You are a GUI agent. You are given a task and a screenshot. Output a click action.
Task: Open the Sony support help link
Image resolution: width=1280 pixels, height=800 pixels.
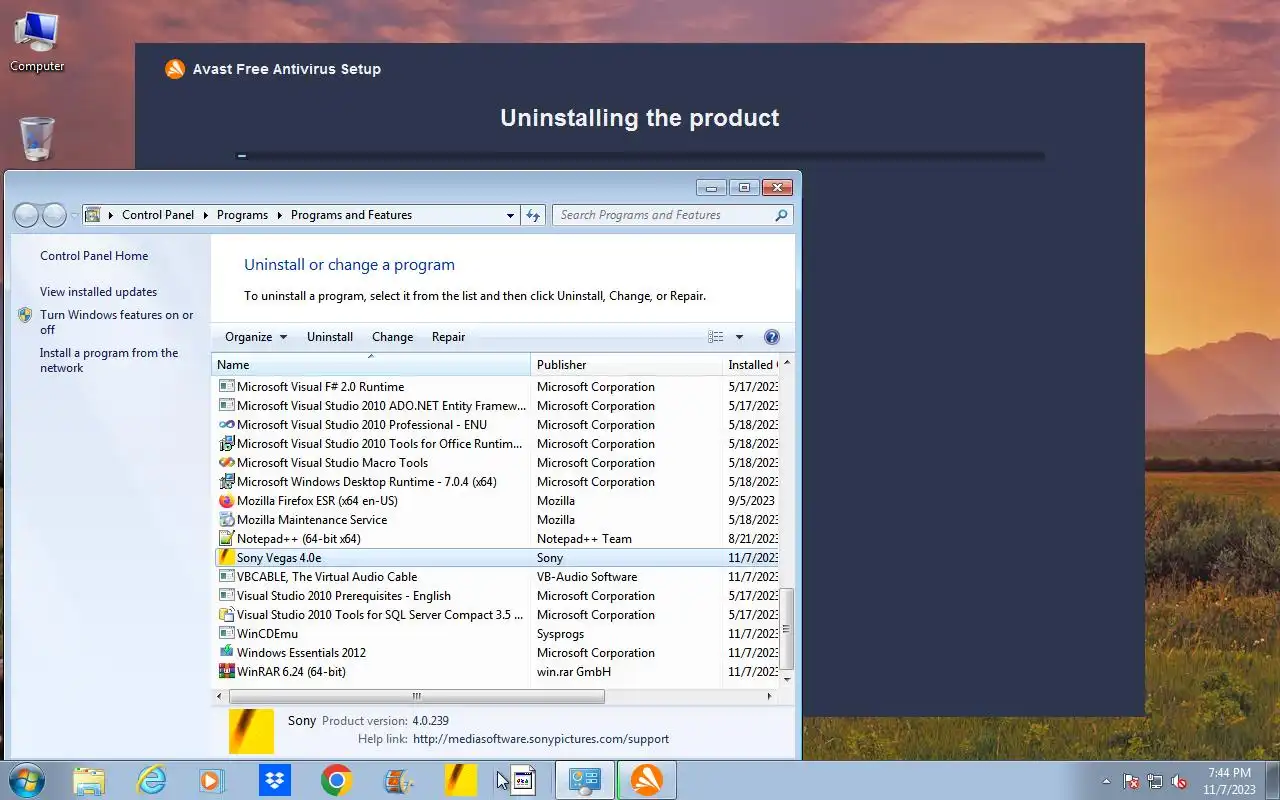(x=541, y=739)
